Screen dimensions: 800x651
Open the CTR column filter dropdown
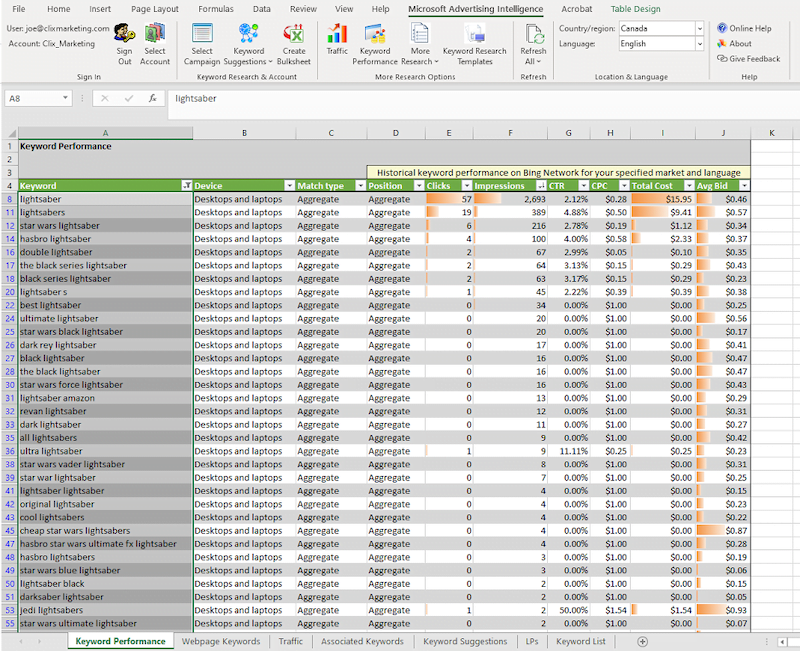(584, 186)
